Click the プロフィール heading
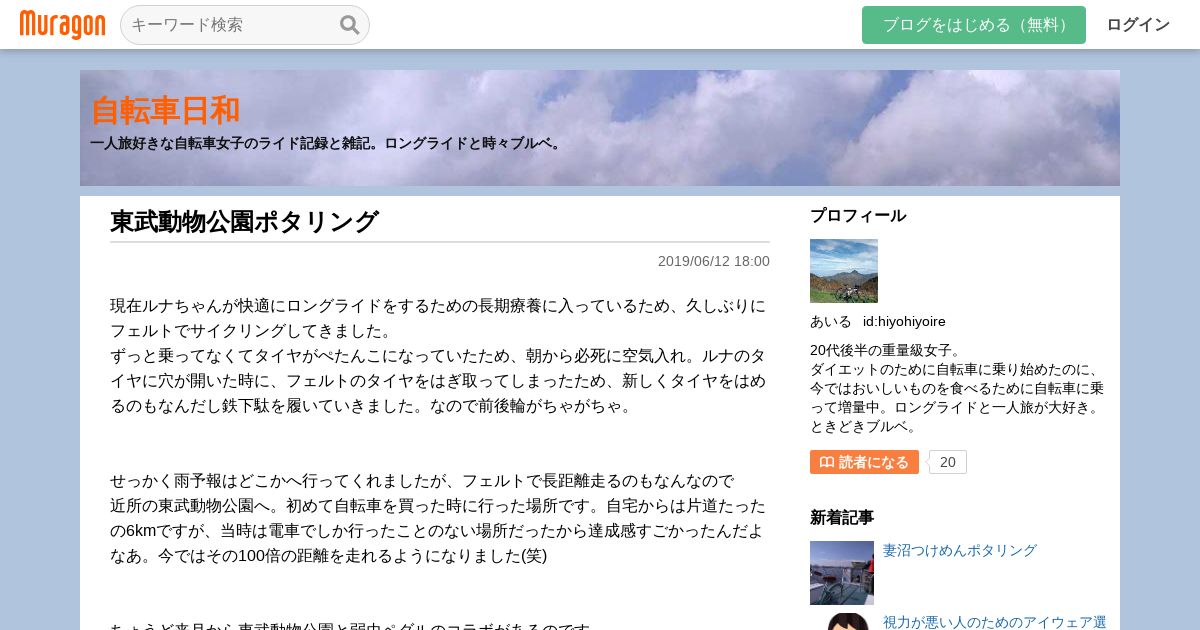Viewport: 1200px width, 630px height. (x=858, y=215)
